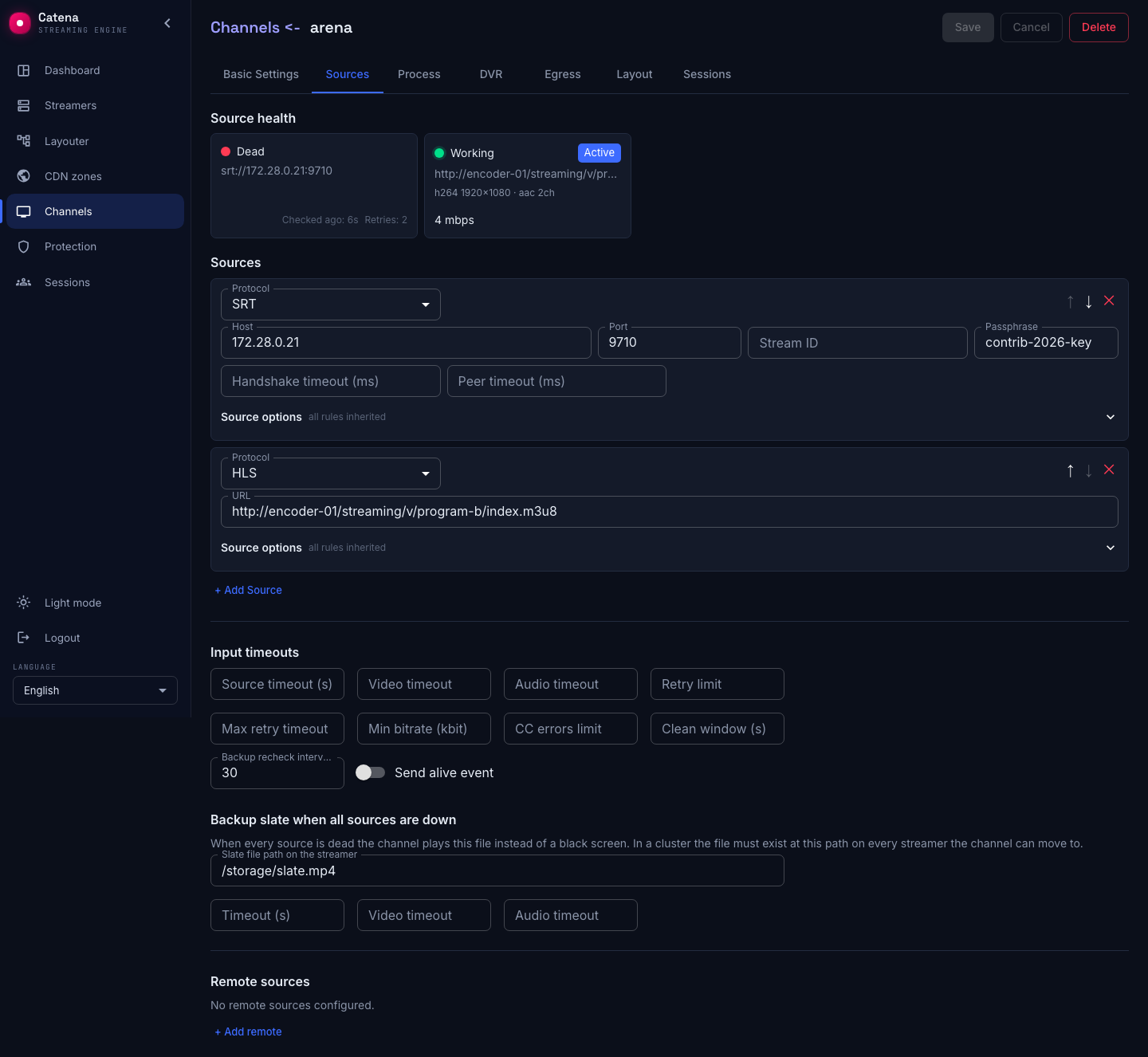The image size is (1148, 1057).
Task: Click the Add Source link
Action: [x=248, y=590]
